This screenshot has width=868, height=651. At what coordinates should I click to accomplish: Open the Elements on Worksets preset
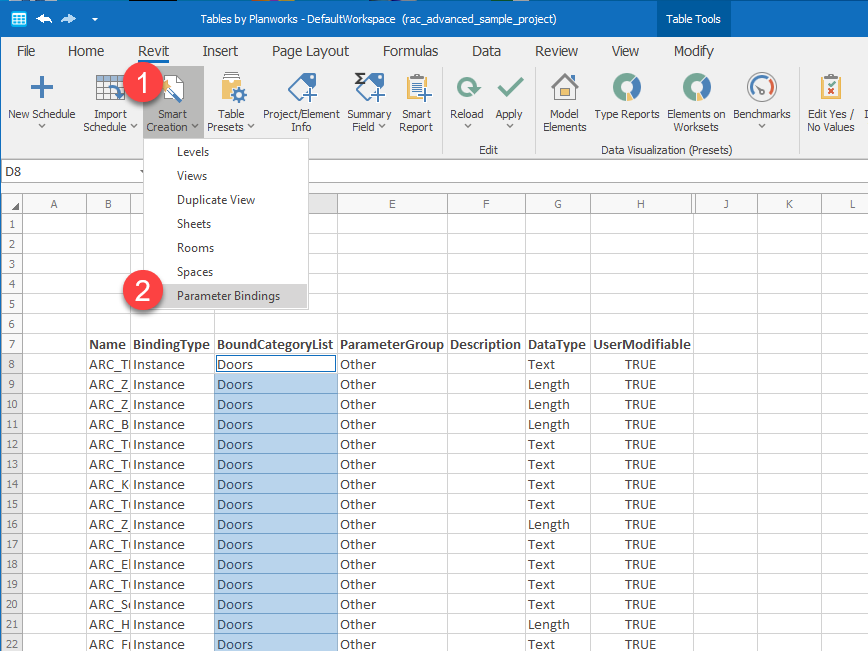pos(696,104)
